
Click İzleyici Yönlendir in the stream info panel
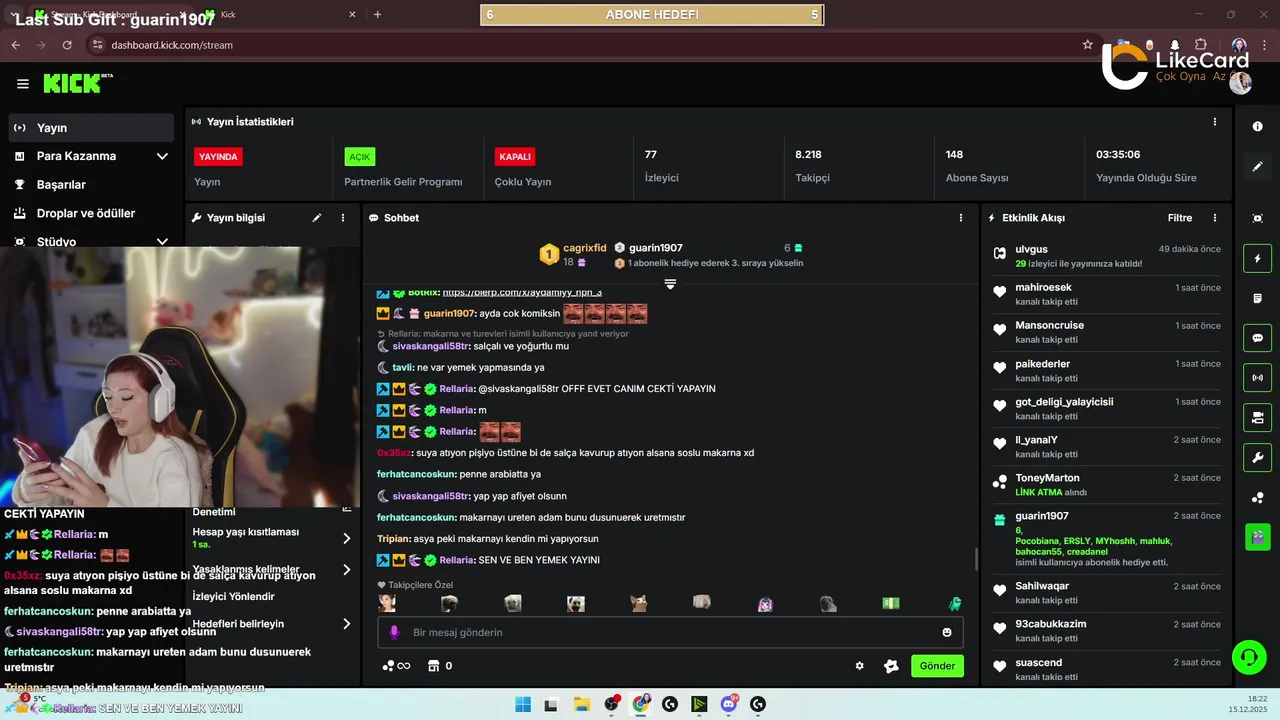point(233,597)
